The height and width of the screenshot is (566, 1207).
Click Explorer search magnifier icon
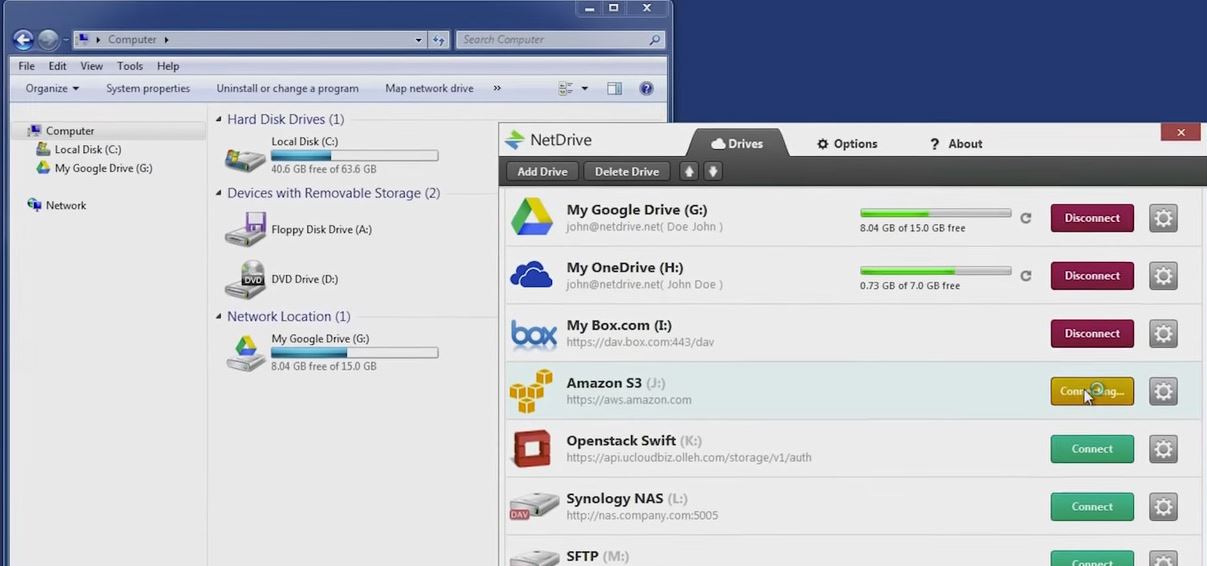point(655,40)
